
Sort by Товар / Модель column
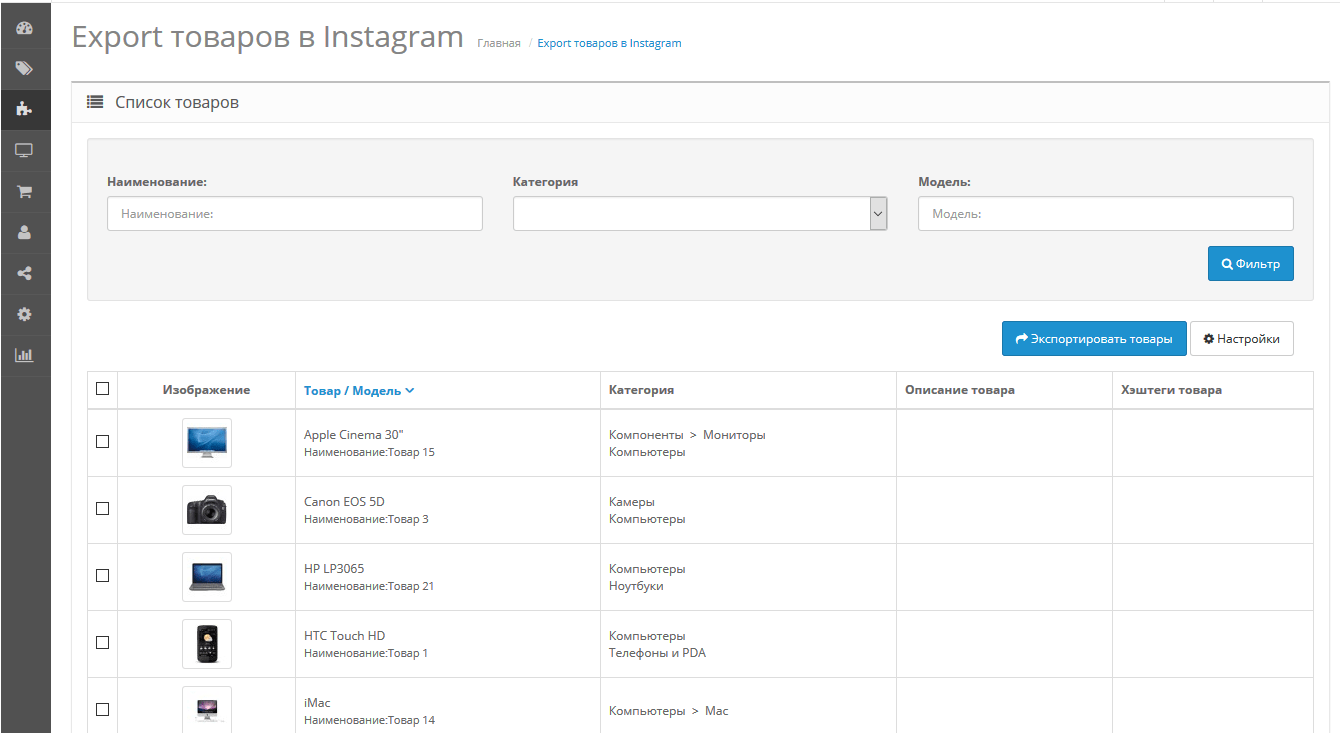tap(359, 390)
